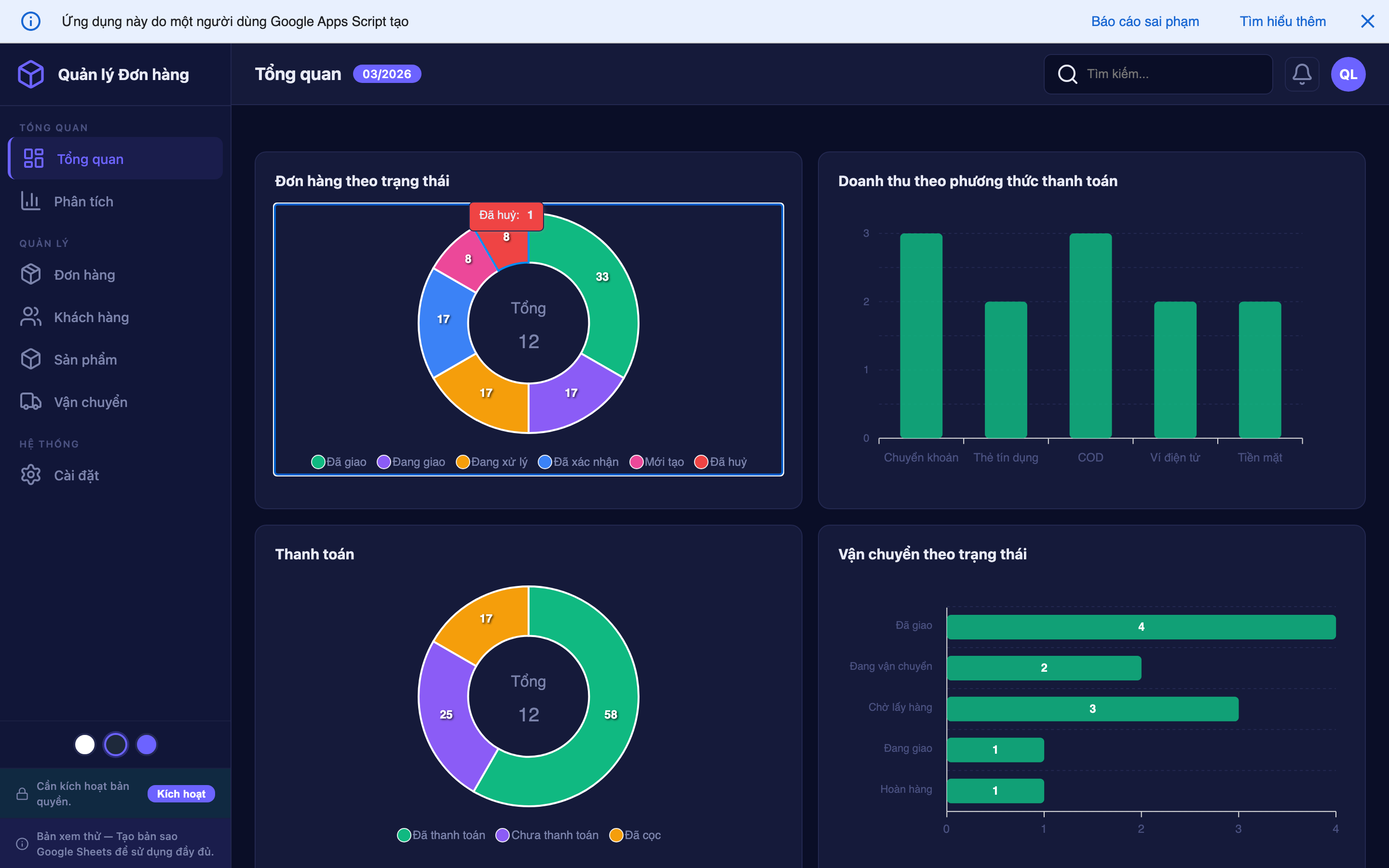This screenshot has height=868, width=1389.
Task: Click the Cài đặt gear icon
Action: click(x=31, y=475)
